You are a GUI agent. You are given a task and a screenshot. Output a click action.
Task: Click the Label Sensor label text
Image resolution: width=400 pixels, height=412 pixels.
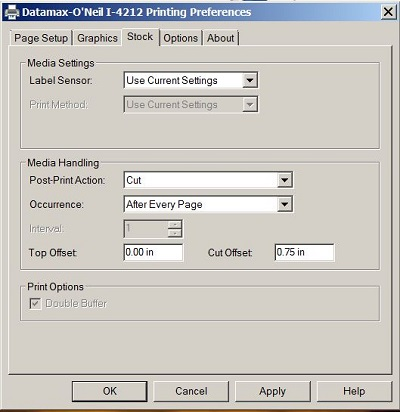pyautogui.click(x=61, y=80)
